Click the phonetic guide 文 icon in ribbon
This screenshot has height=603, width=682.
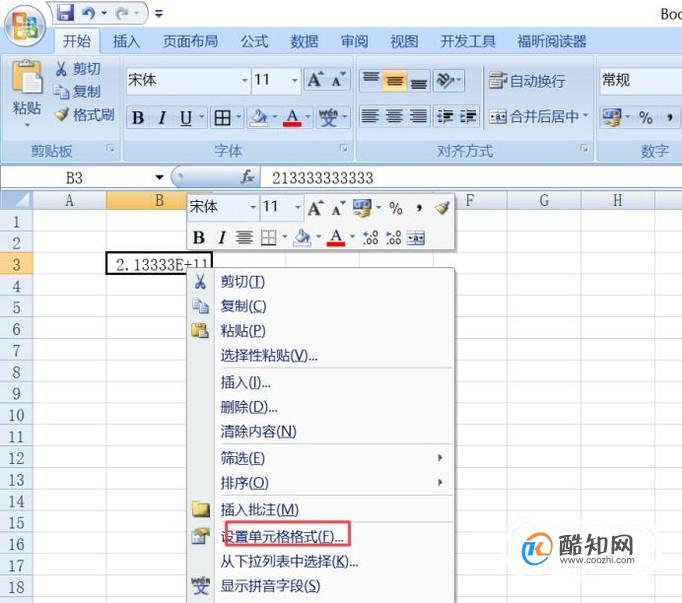[328, 117]
